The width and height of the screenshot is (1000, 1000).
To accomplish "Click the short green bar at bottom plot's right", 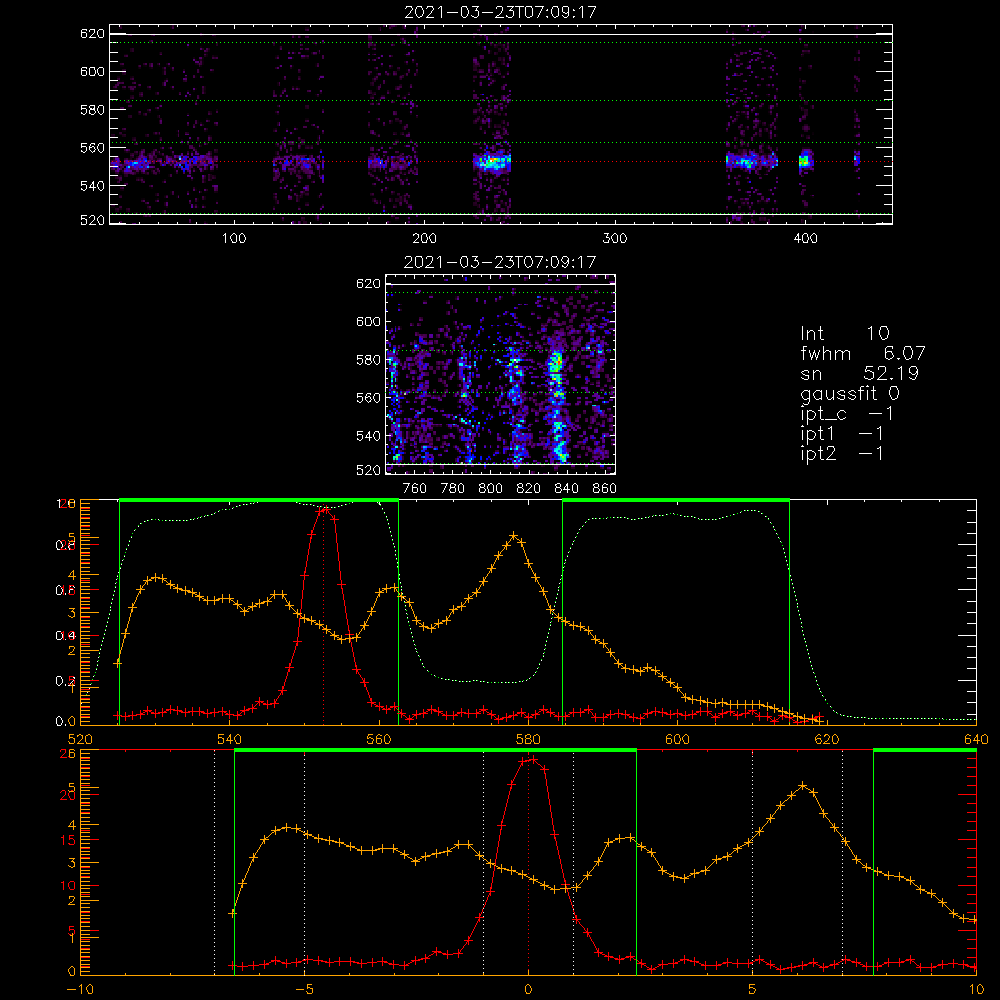I will point(925,750).
